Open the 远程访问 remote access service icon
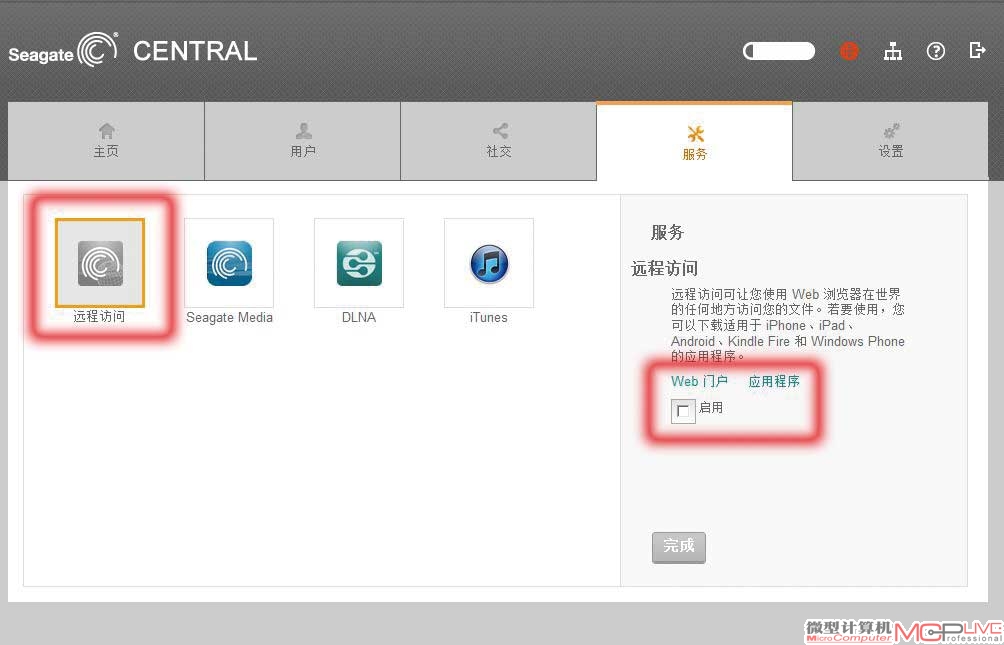Image resolution: width=1004 pixels, height=645 pixels. point(100,263)
